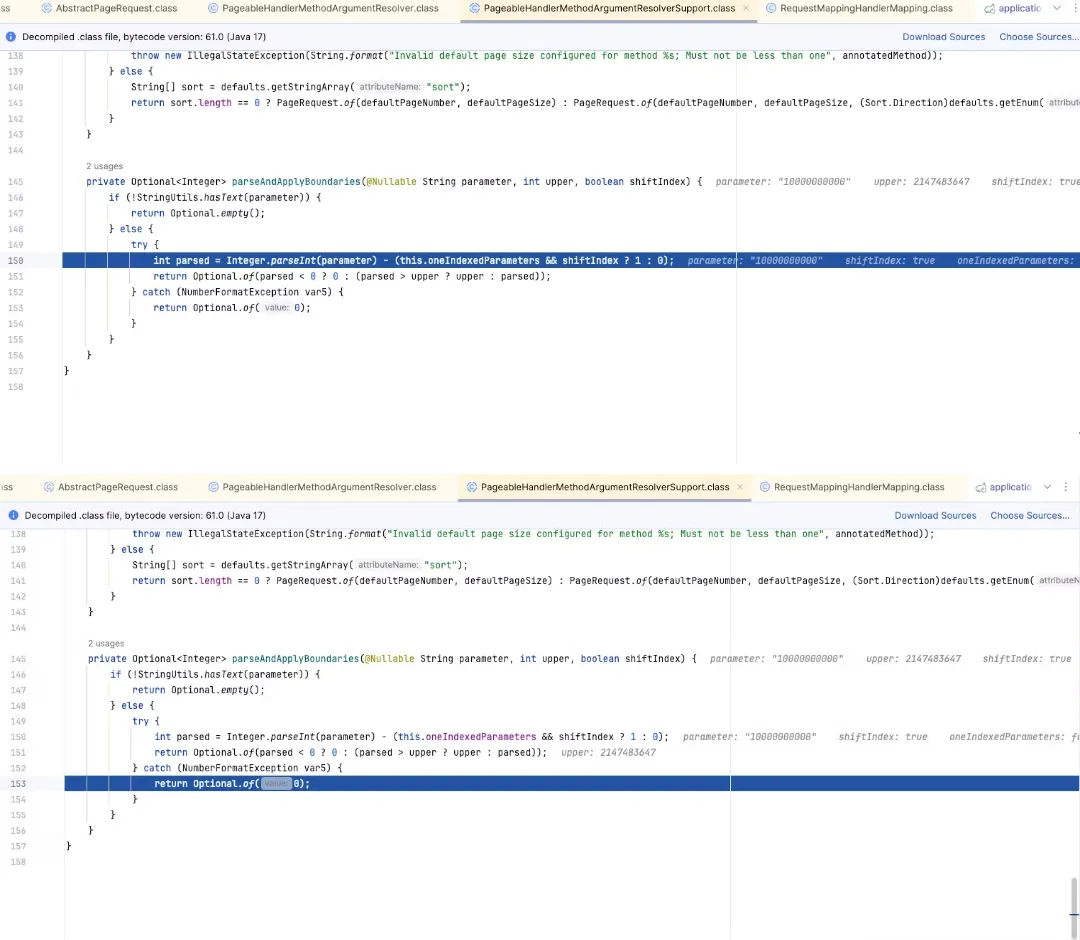Open the vertical three-dot tab menu in upper pane
This screenshot has height=940, width=1080.
coord(1074,8)
